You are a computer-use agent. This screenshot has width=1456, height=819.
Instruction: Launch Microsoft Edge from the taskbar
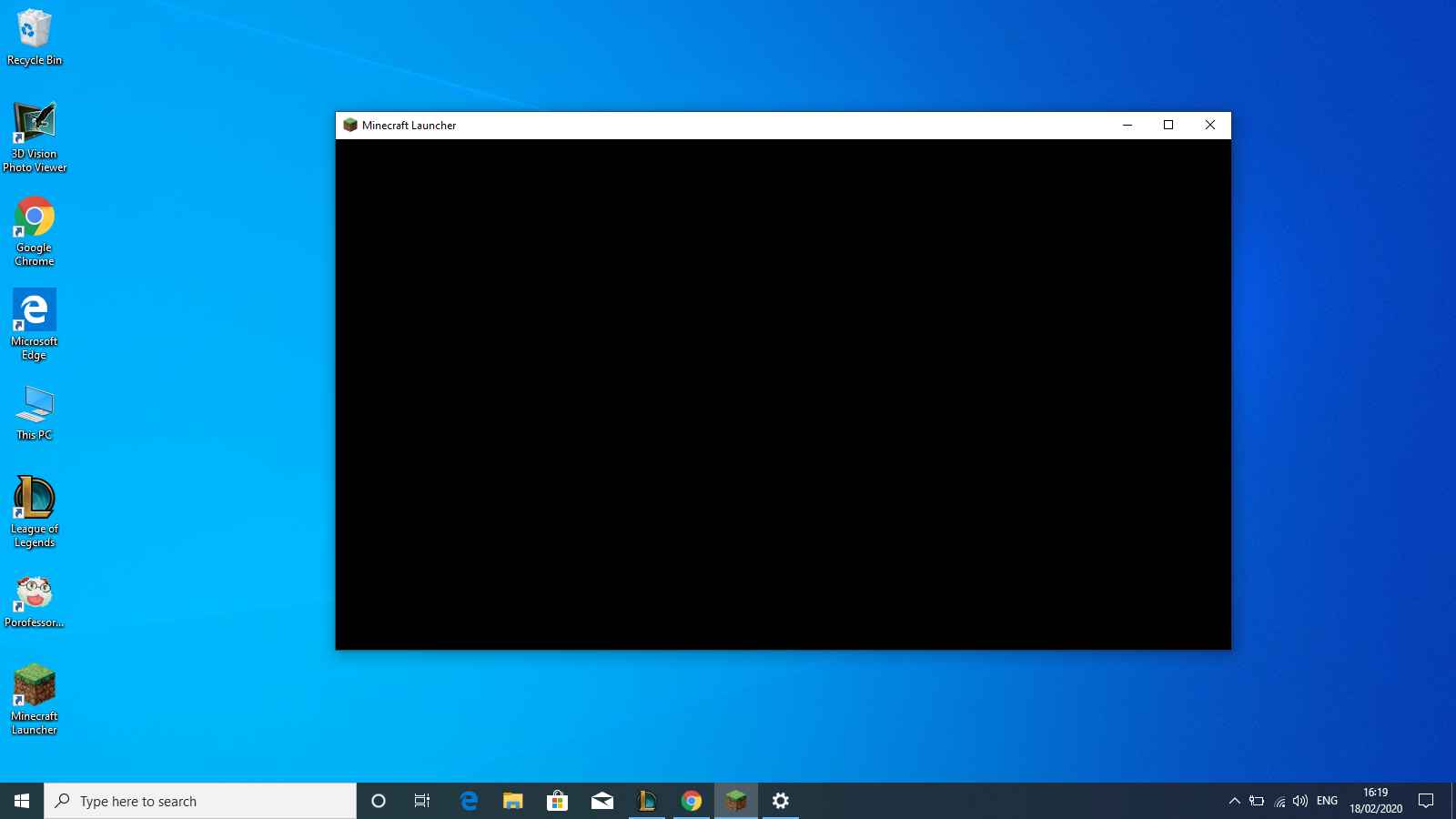[x=469, y=801]
